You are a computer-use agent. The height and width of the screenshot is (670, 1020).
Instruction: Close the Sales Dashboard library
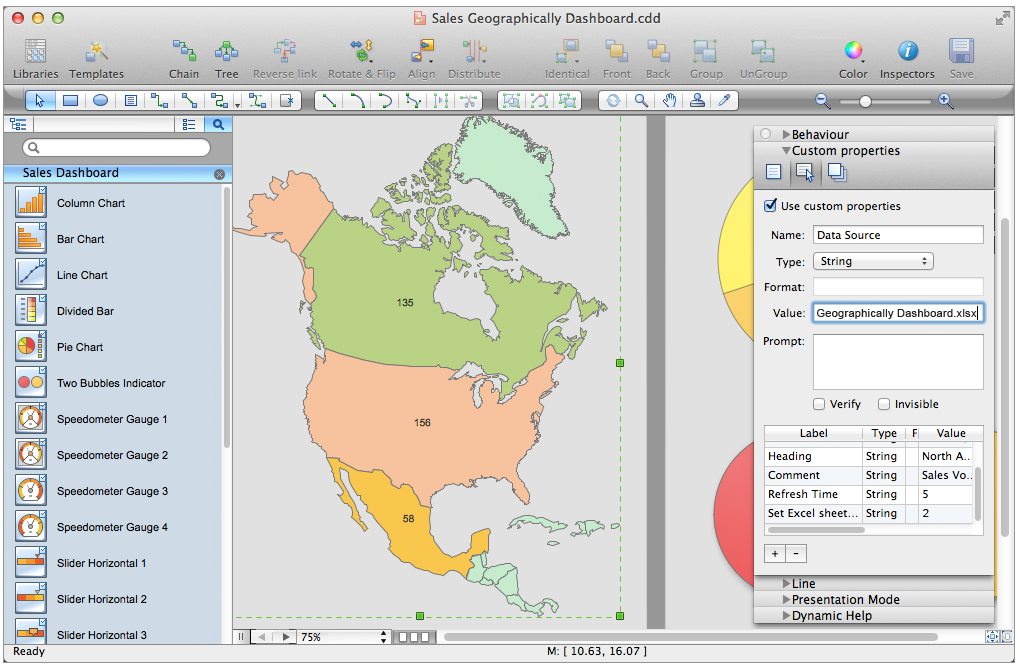click(x=219, y=174)
